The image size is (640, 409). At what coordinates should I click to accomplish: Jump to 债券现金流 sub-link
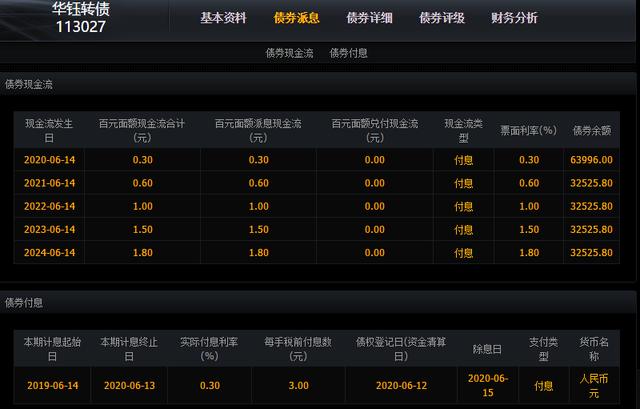click(289, 53)
